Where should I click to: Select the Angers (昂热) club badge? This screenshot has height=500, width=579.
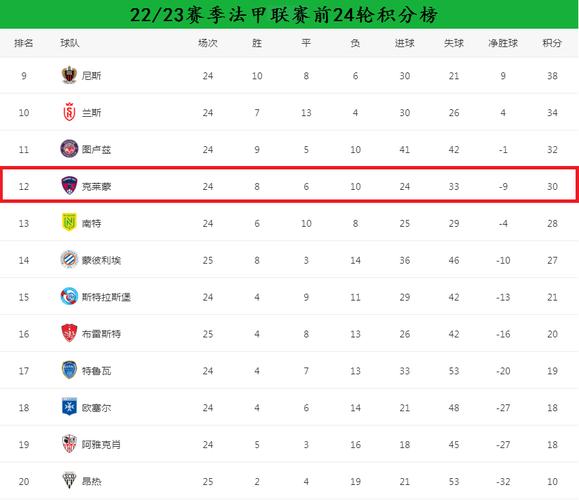pos(69,480)
